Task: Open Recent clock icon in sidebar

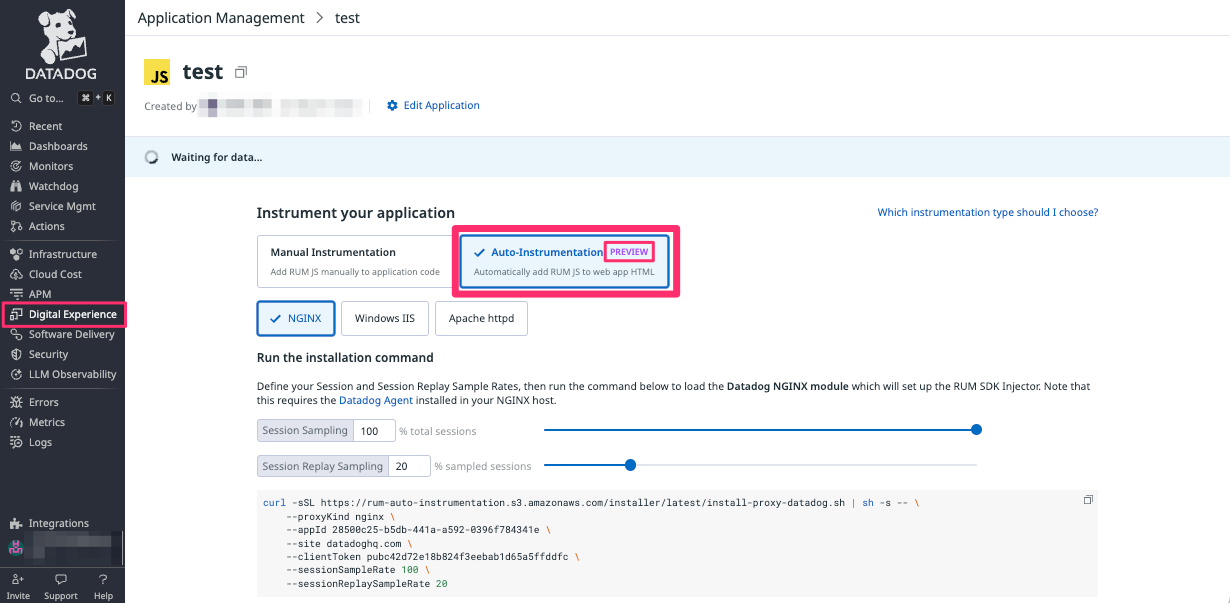Action: pyautogui.click(x=16, y=126)
